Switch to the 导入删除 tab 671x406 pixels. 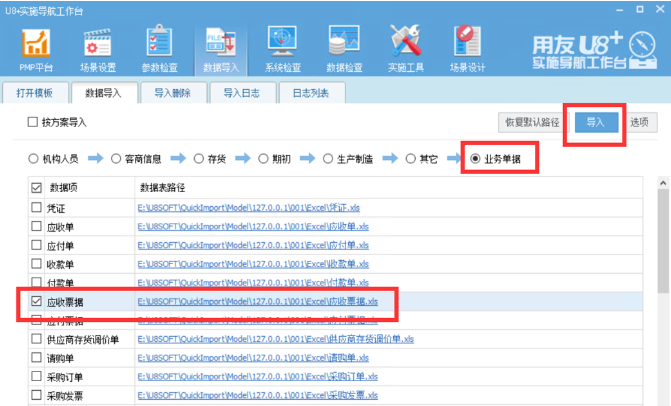[172, 93]
